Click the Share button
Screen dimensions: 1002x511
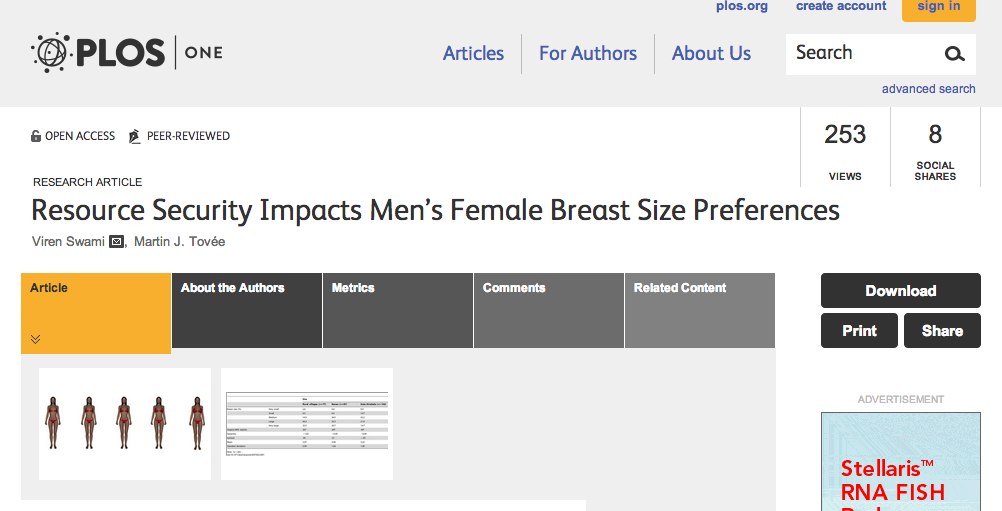(942, 330)
